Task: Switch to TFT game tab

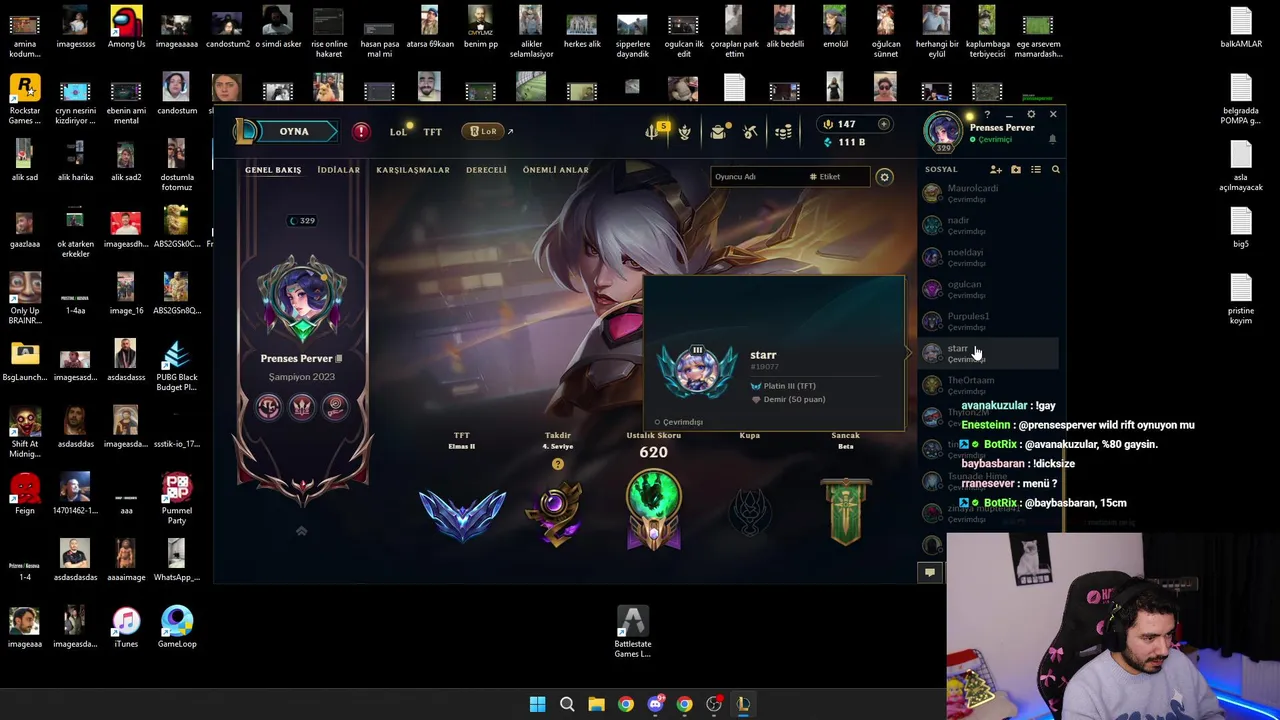Action: [432, 132]
